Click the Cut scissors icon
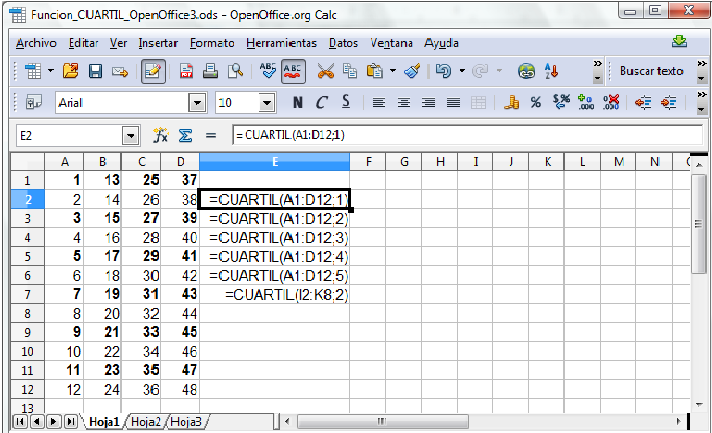 tap(325, 71)
